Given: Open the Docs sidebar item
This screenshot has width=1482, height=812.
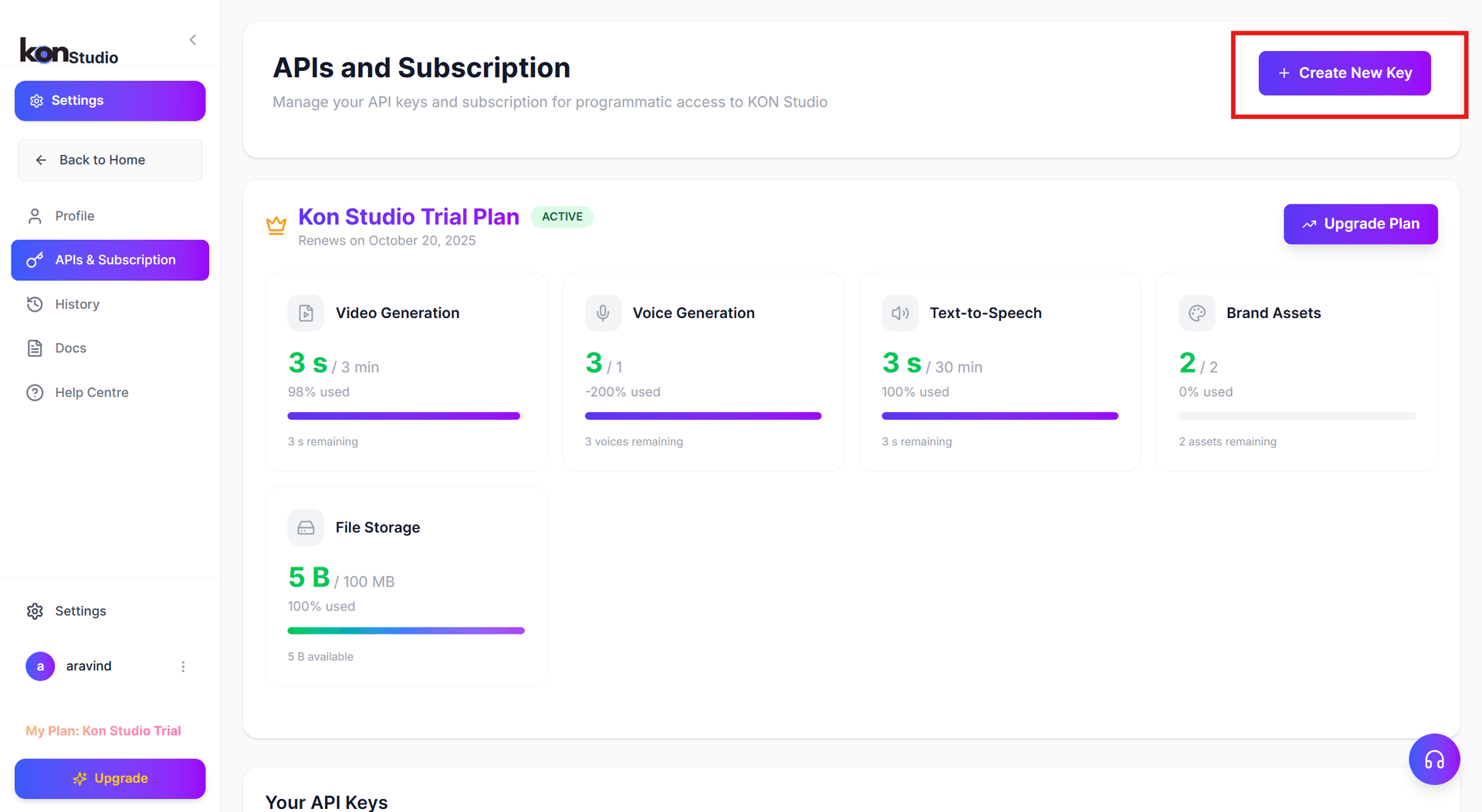Looking at the screenshot, I should pyautogui.click(x=70, y=348).
